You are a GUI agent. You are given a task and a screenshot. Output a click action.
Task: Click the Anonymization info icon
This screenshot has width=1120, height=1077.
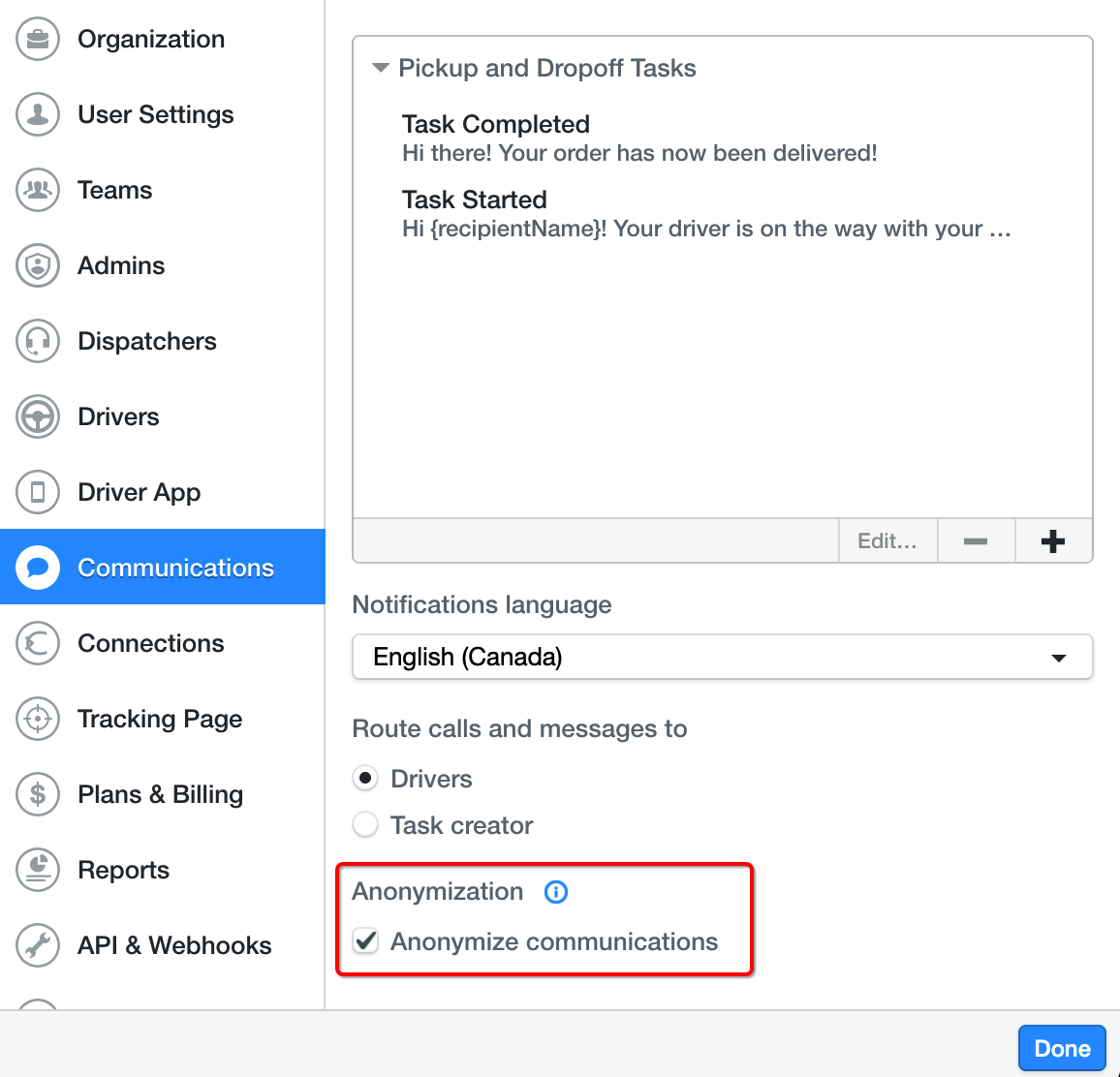556,892
